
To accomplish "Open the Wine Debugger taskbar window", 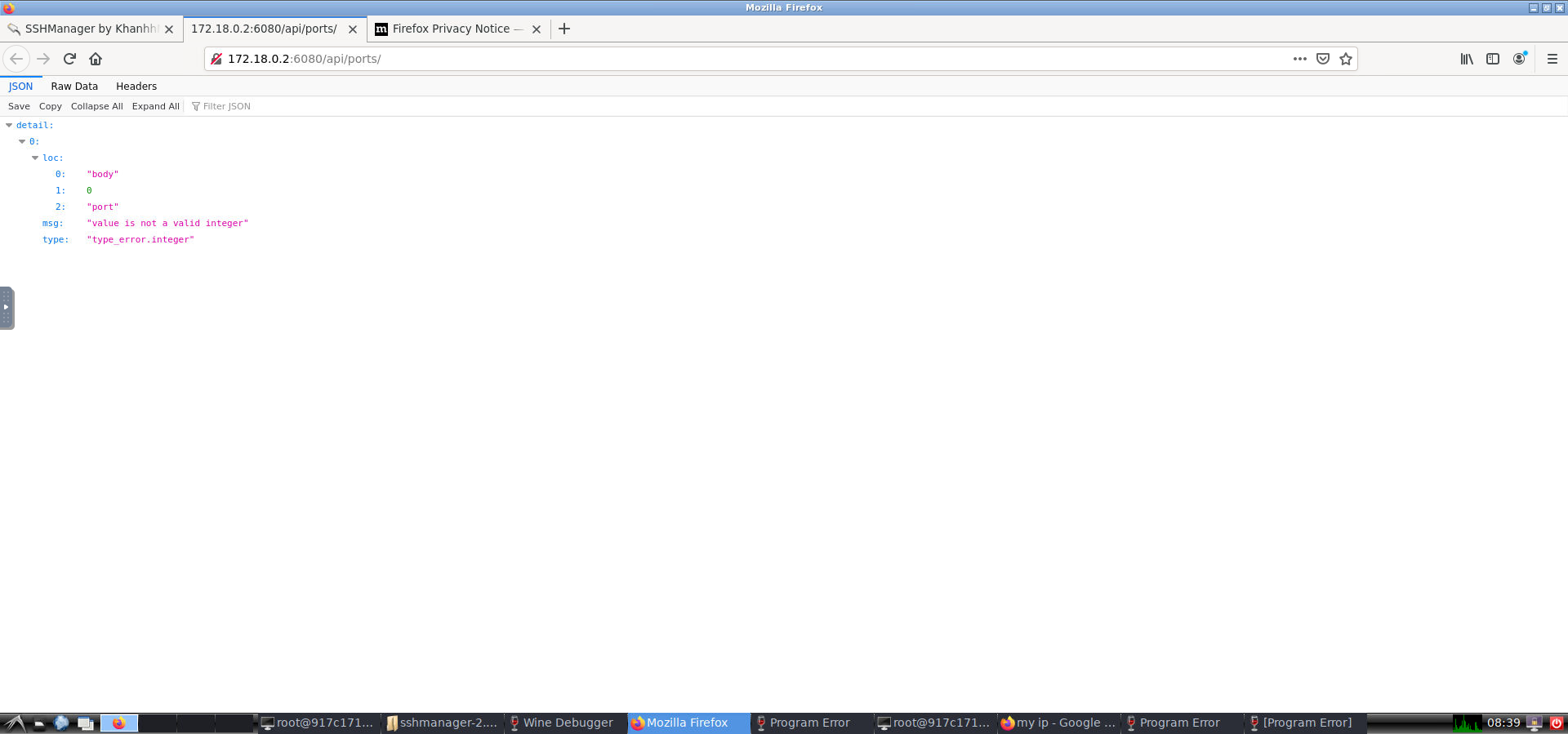I will coord(565,723).
